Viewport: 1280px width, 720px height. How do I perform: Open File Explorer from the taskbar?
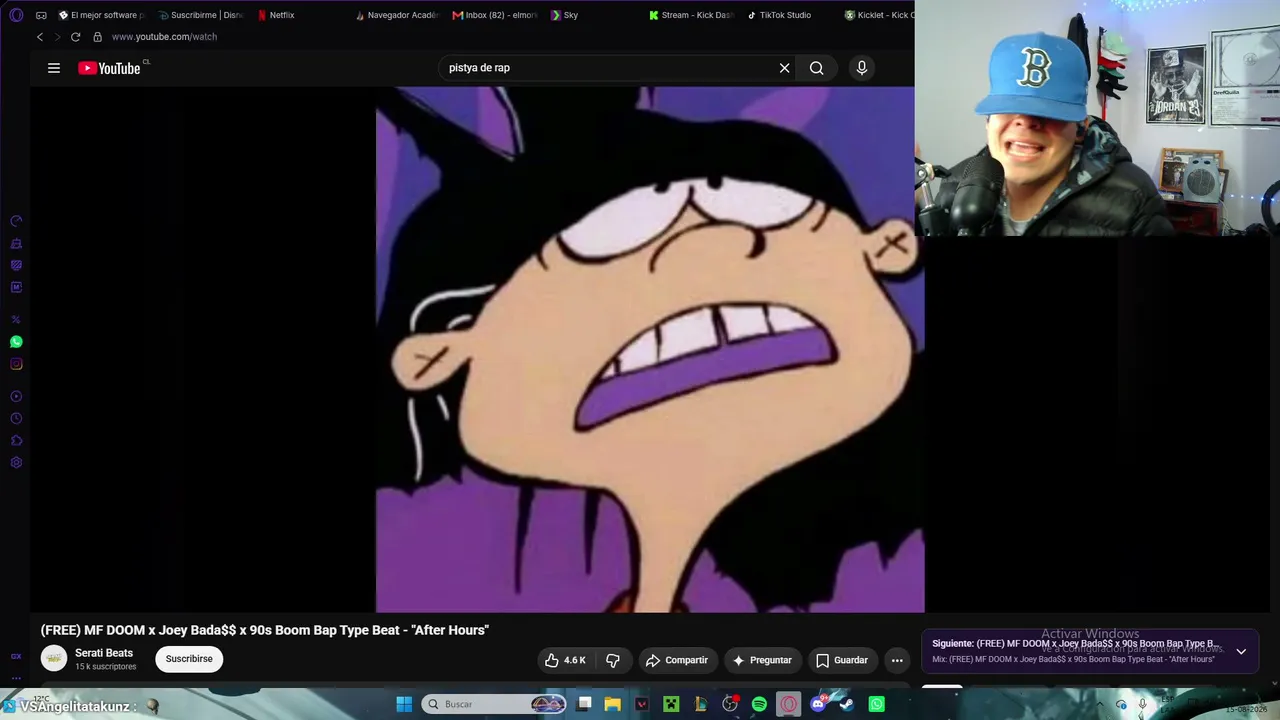point(613,704)
